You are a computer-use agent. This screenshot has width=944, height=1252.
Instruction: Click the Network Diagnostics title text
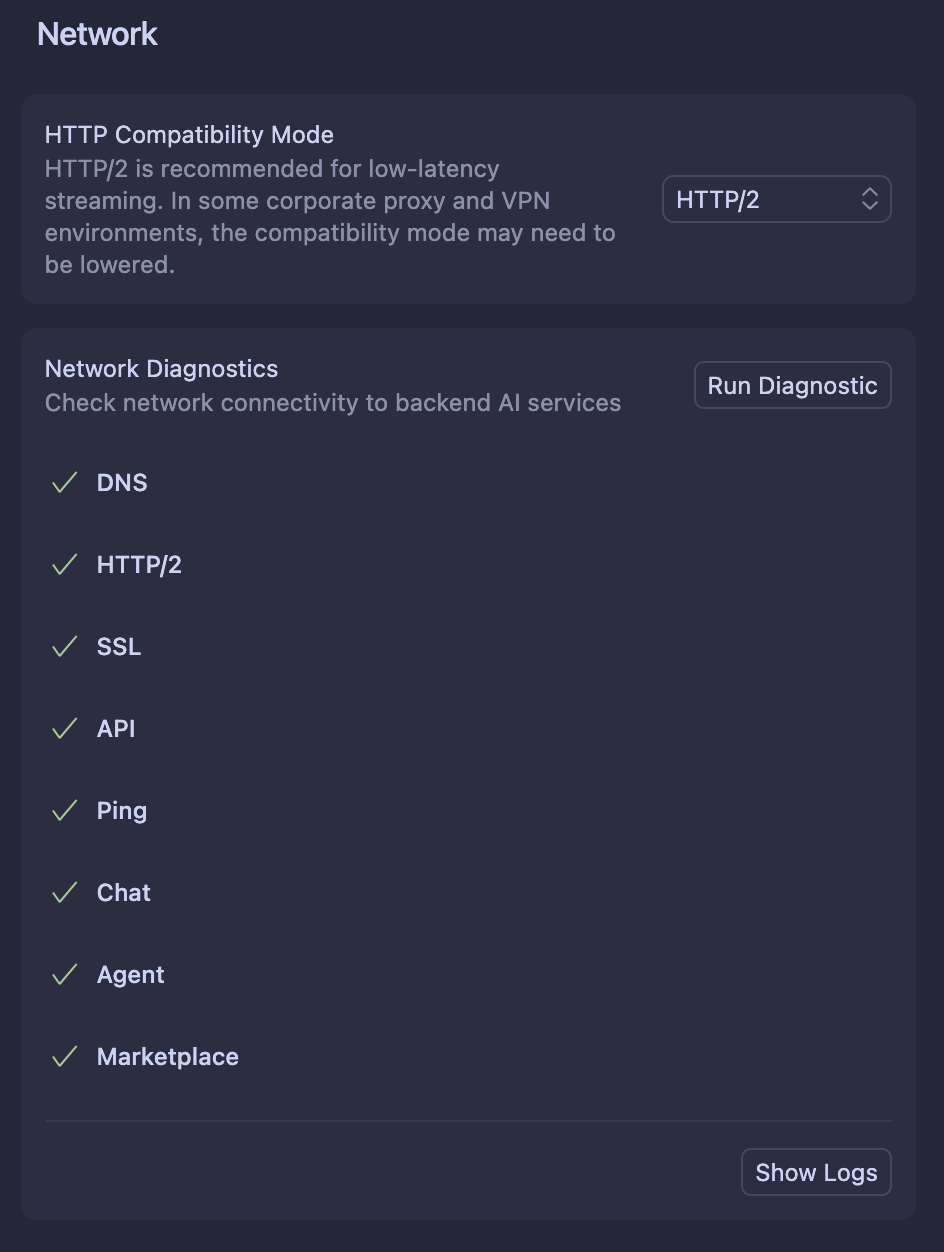tap(162, 369)
